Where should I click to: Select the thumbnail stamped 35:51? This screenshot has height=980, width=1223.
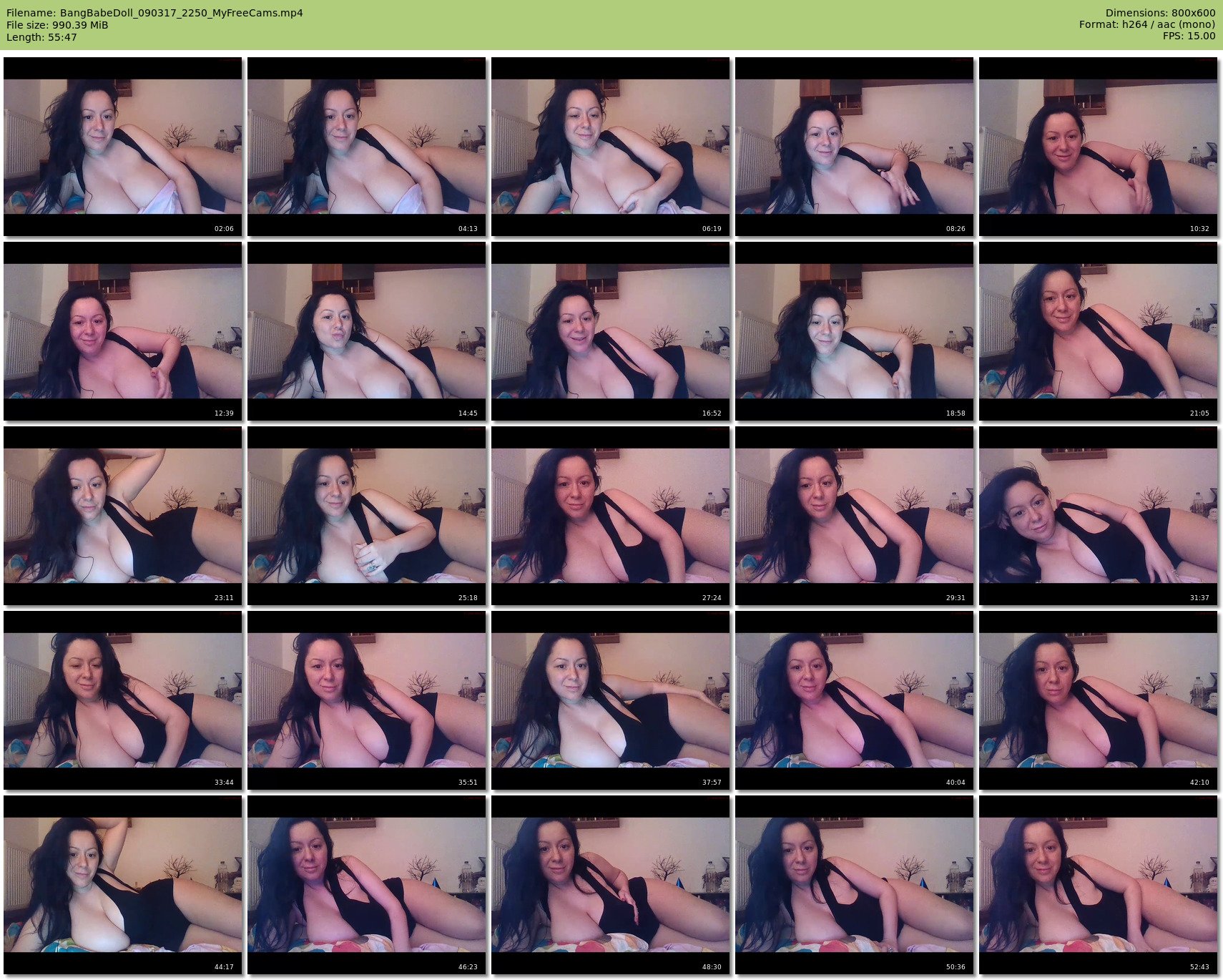tap(367, 700)
